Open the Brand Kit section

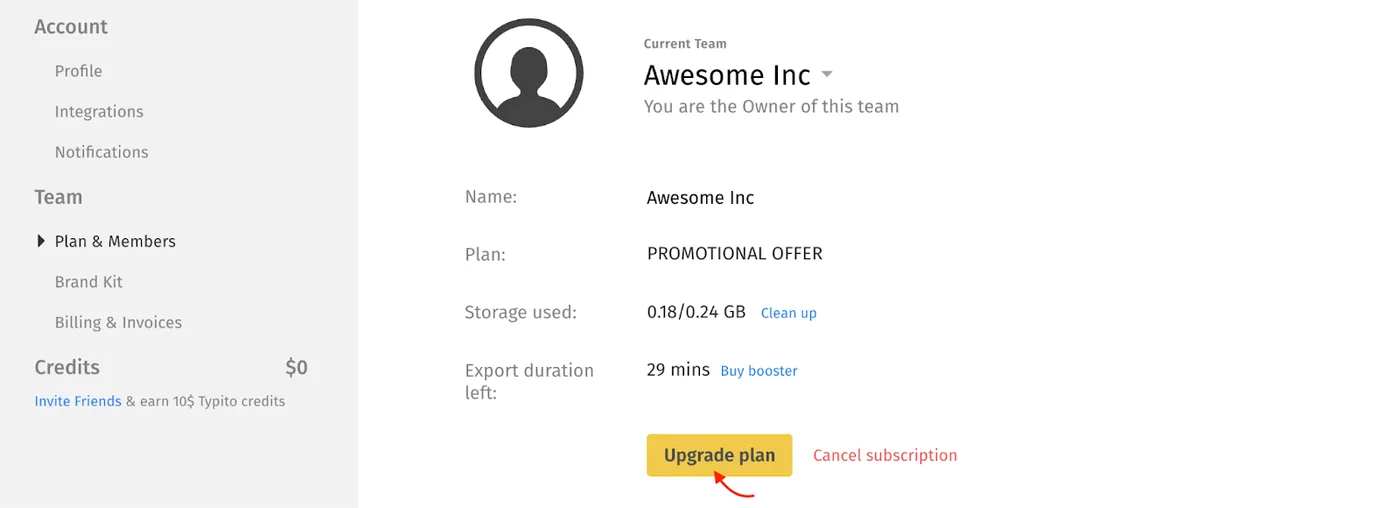coord(89,282)
